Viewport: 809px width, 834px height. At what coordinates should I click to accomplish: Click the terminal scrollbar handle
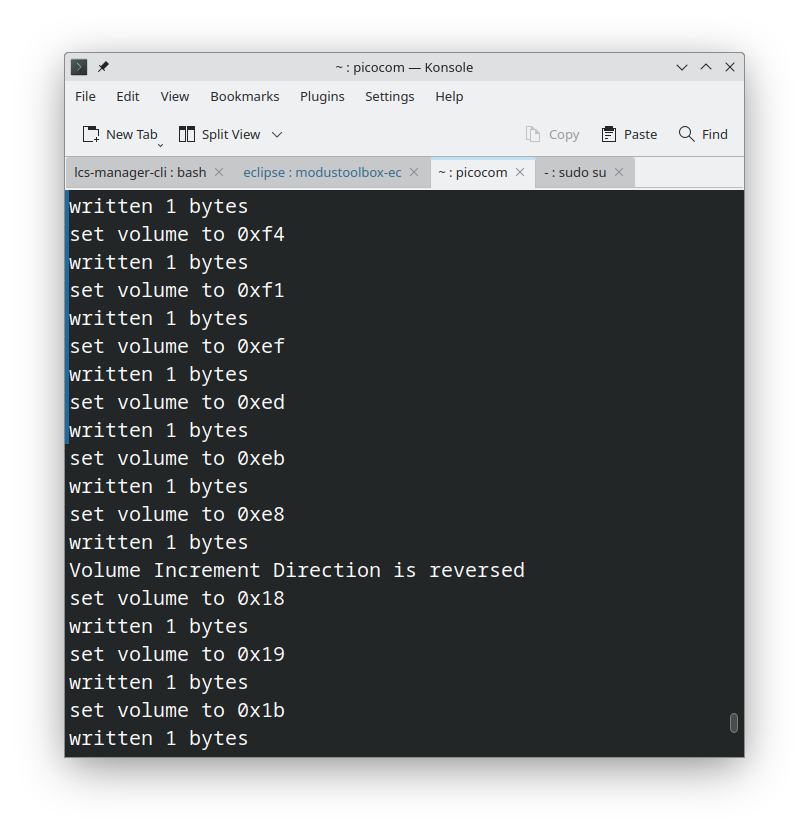click(x=733, y=723)
